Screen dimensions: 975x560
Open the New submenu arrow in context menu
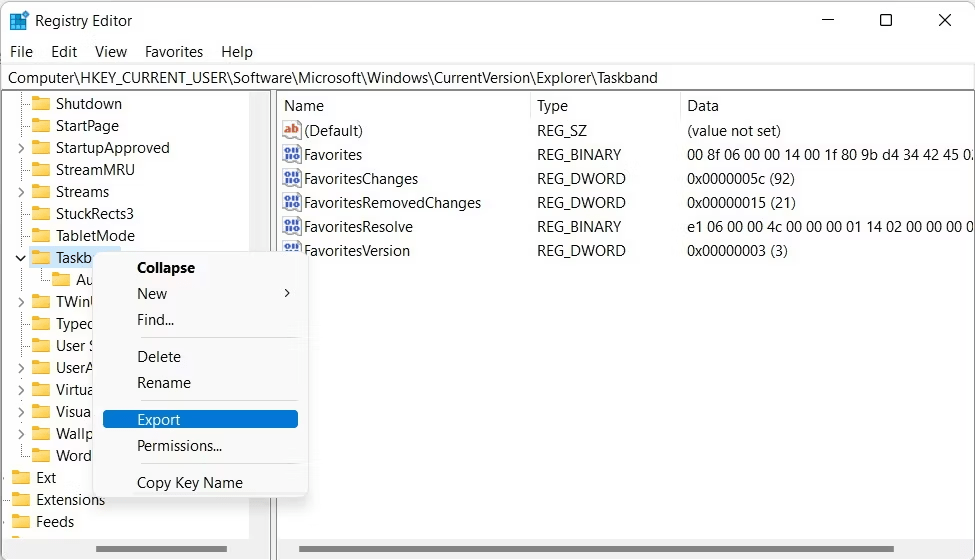tap(287, 293)
